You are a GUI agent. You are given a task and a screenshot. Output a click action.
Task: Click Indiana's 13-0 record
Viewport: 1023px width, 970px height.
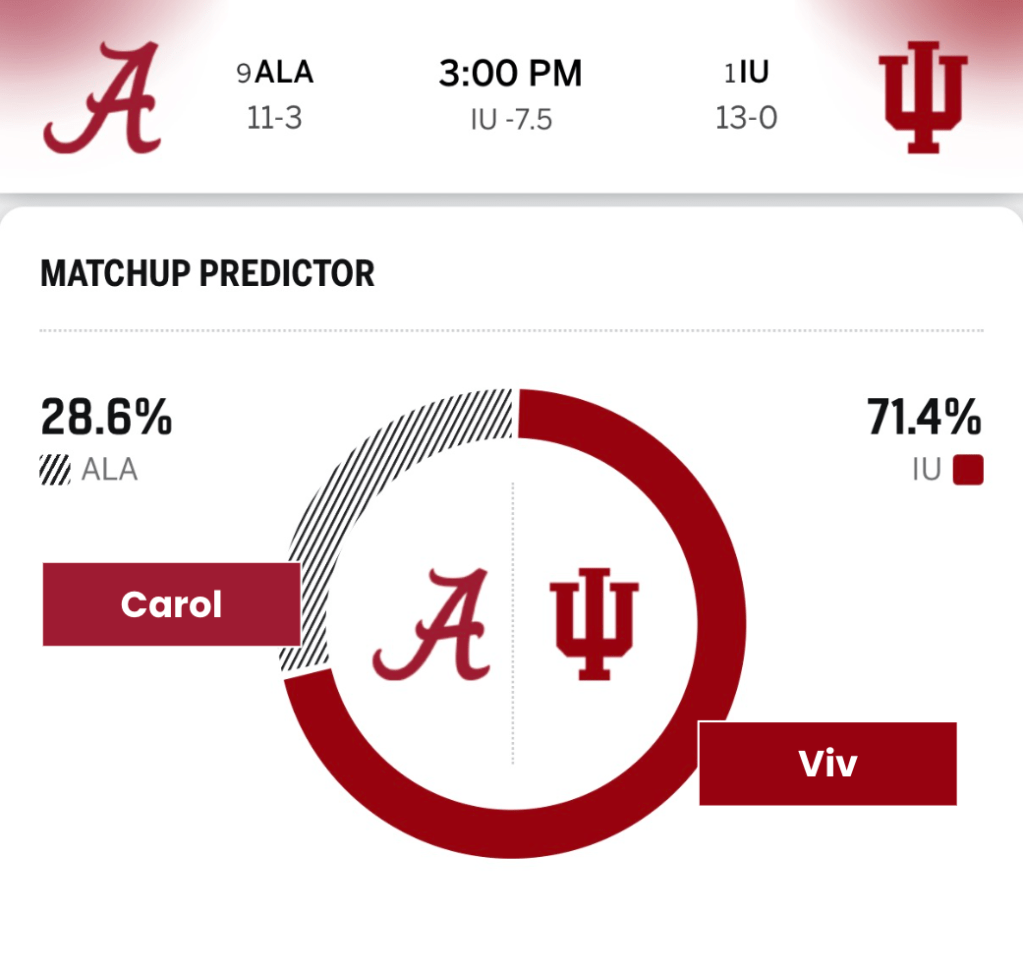pos(746,119)
